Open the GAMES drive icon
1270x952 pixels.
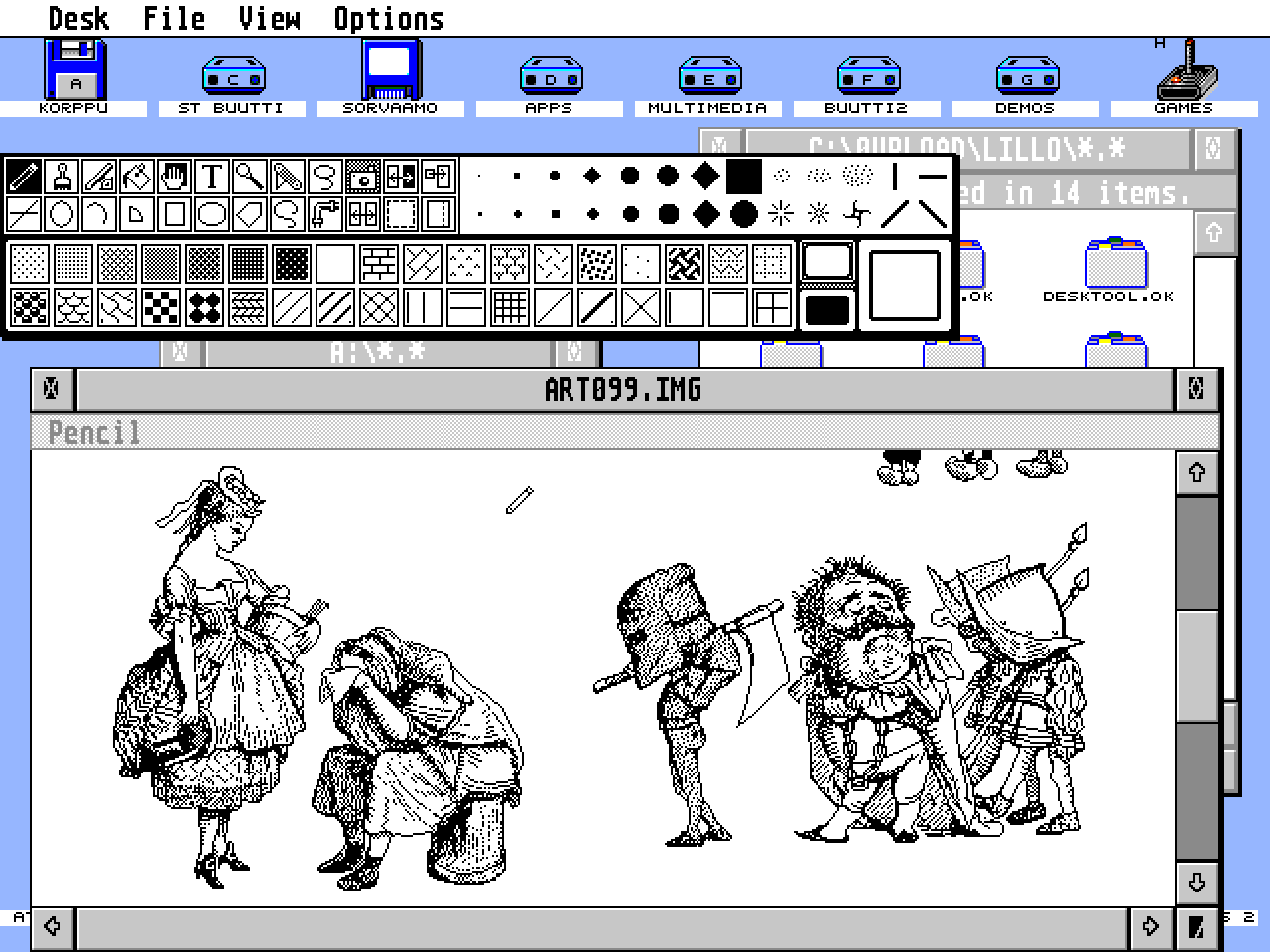[x=1187, y=74]
